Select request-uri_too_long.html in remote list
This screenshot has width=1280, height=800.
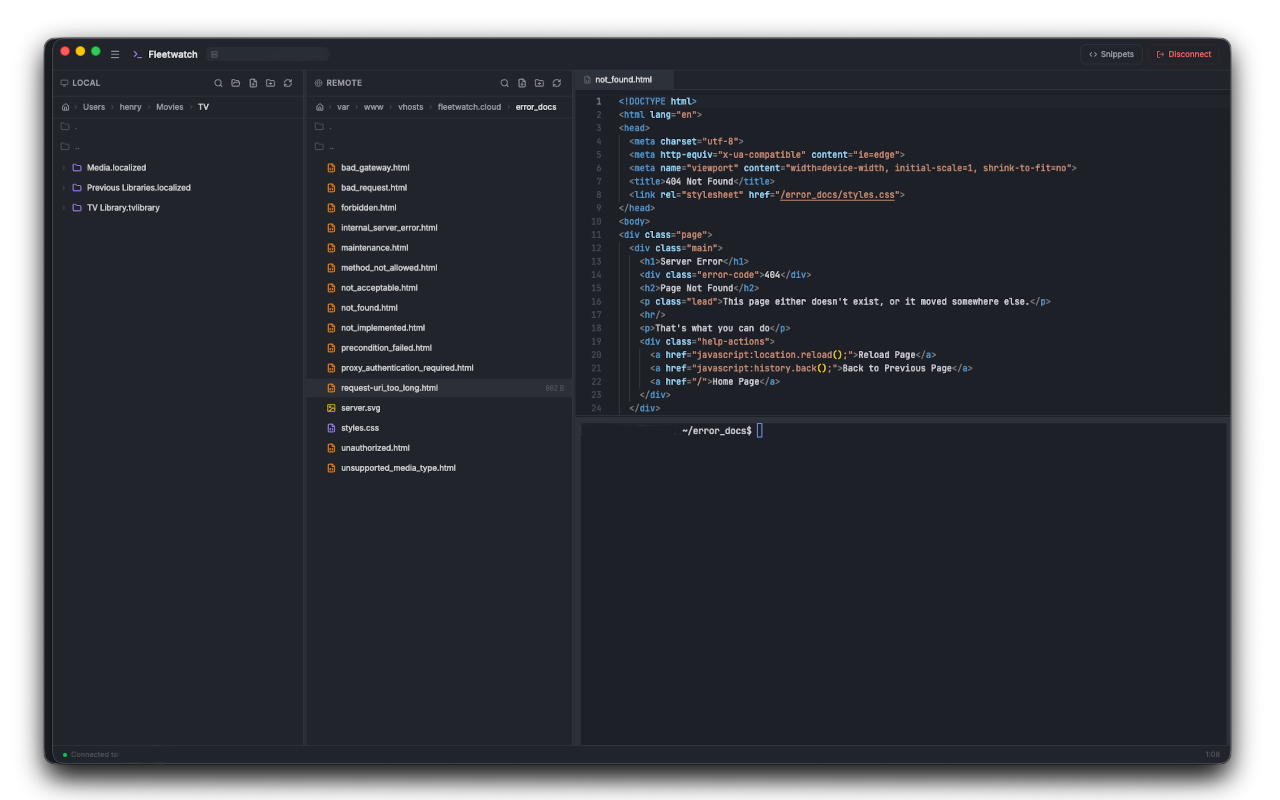coord(439,388)
